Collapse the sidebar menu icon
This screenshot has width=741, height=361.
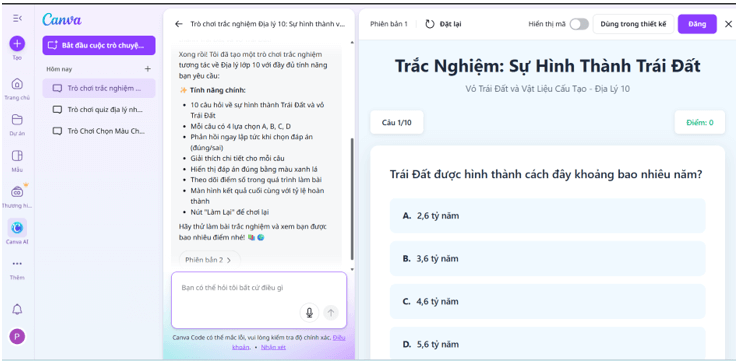pos(17,18)
